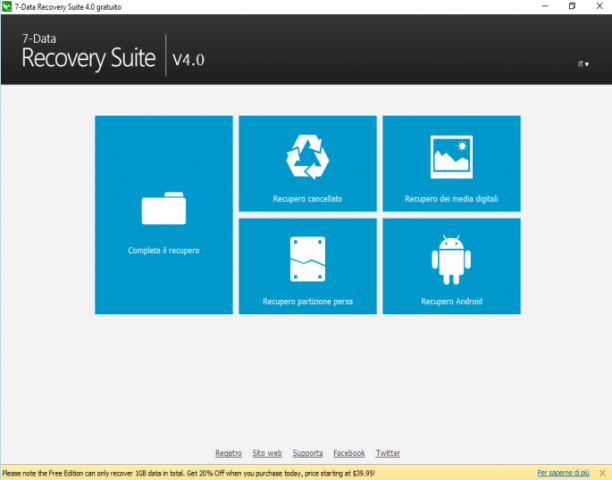Open the Supporta link
Screen dimensions: 612x480
coord(308,453)
